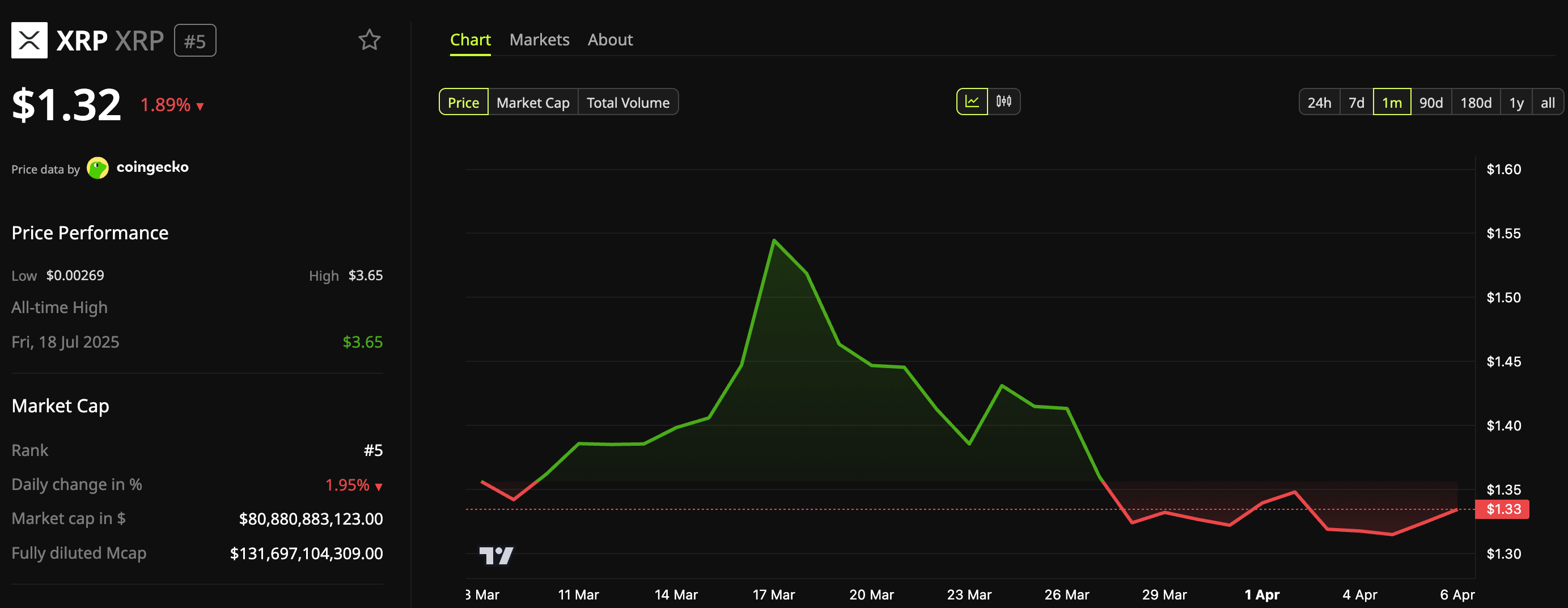
Task: Click the High value $3.65 in the Low/High row
Action: (365, 276)
